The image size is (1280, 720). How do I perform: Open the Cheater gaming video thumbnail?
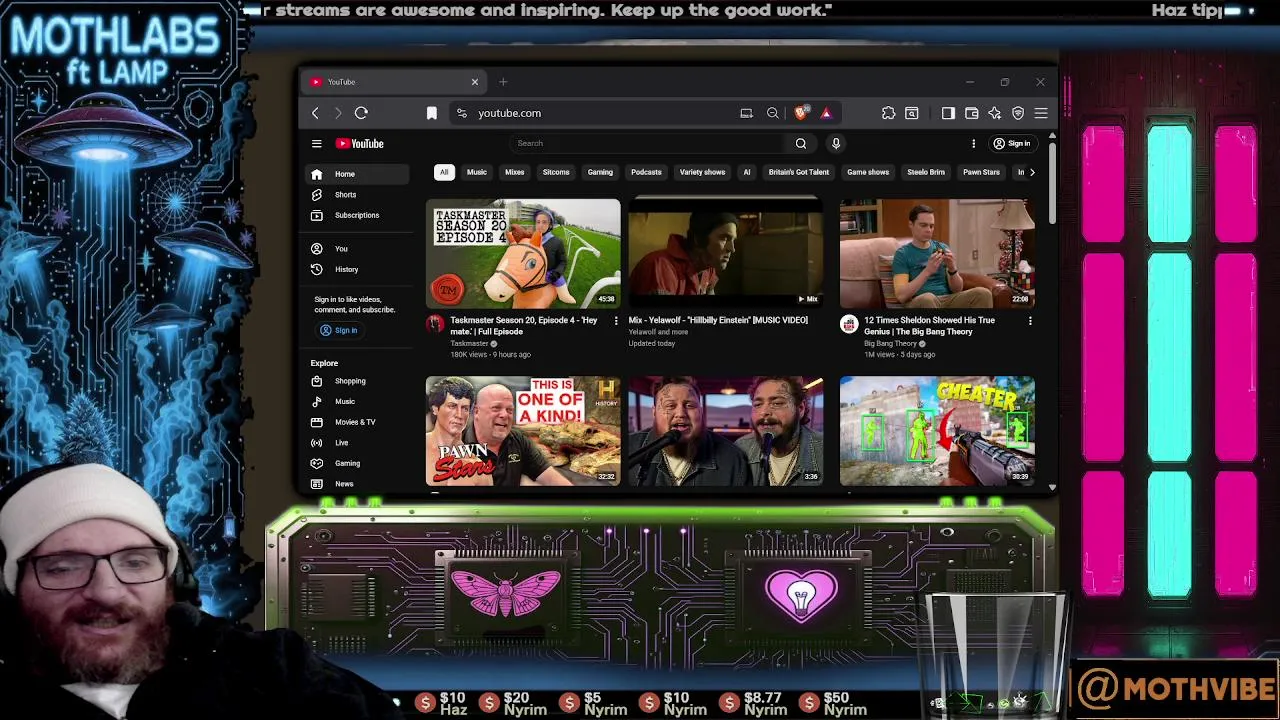pyautogui.click(x=937, y=431)
